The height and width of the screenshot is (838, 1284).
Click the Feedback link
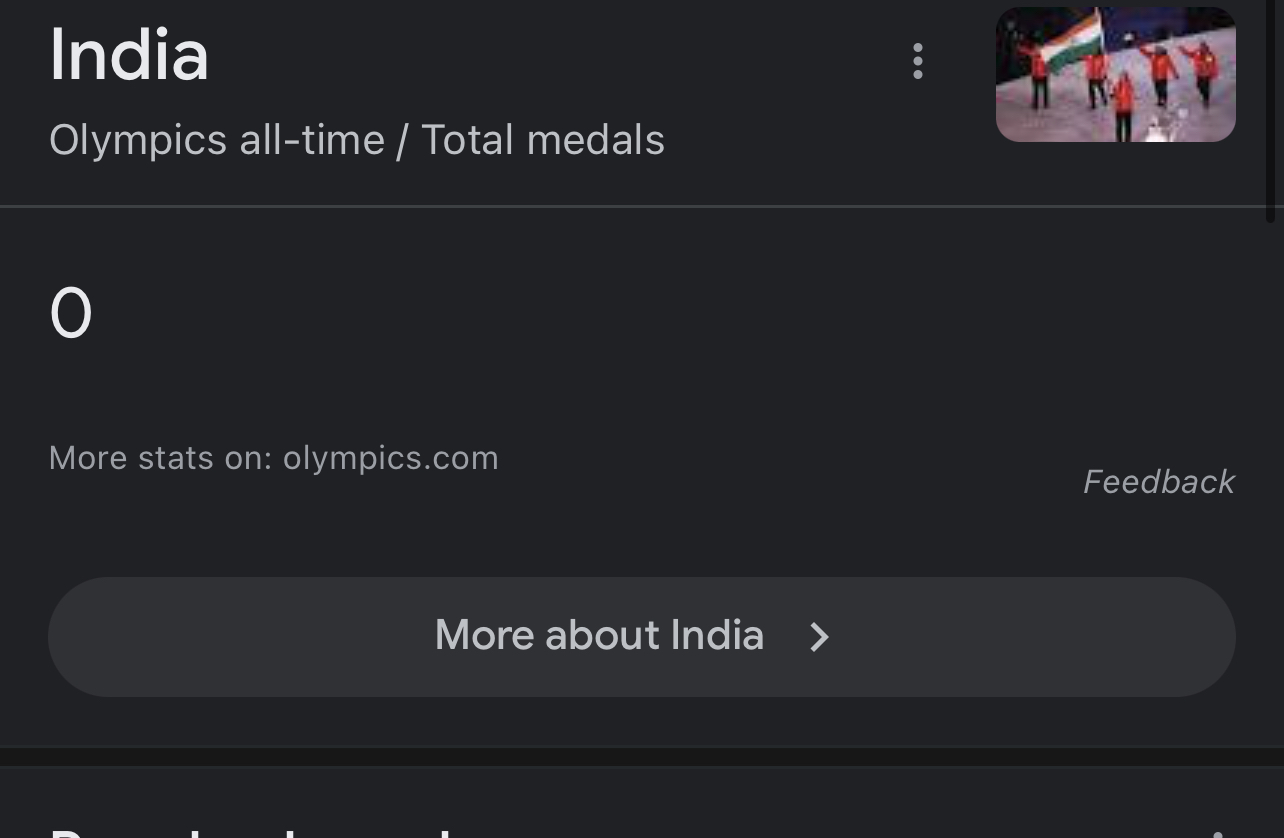1159,482
